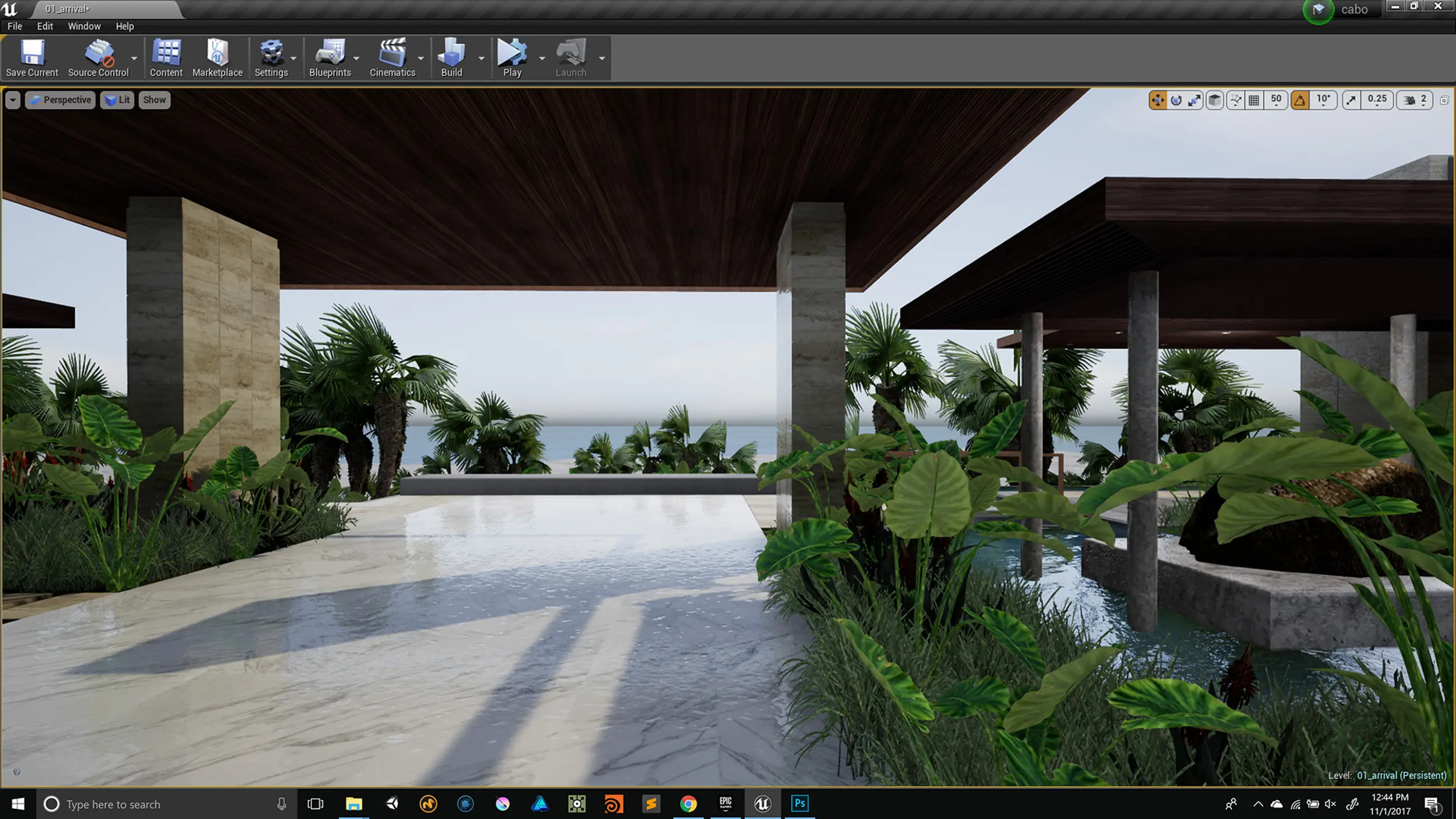Open the rotation snap 10° dropdown
This screenshot has width=1456, height=819.
1323,100
